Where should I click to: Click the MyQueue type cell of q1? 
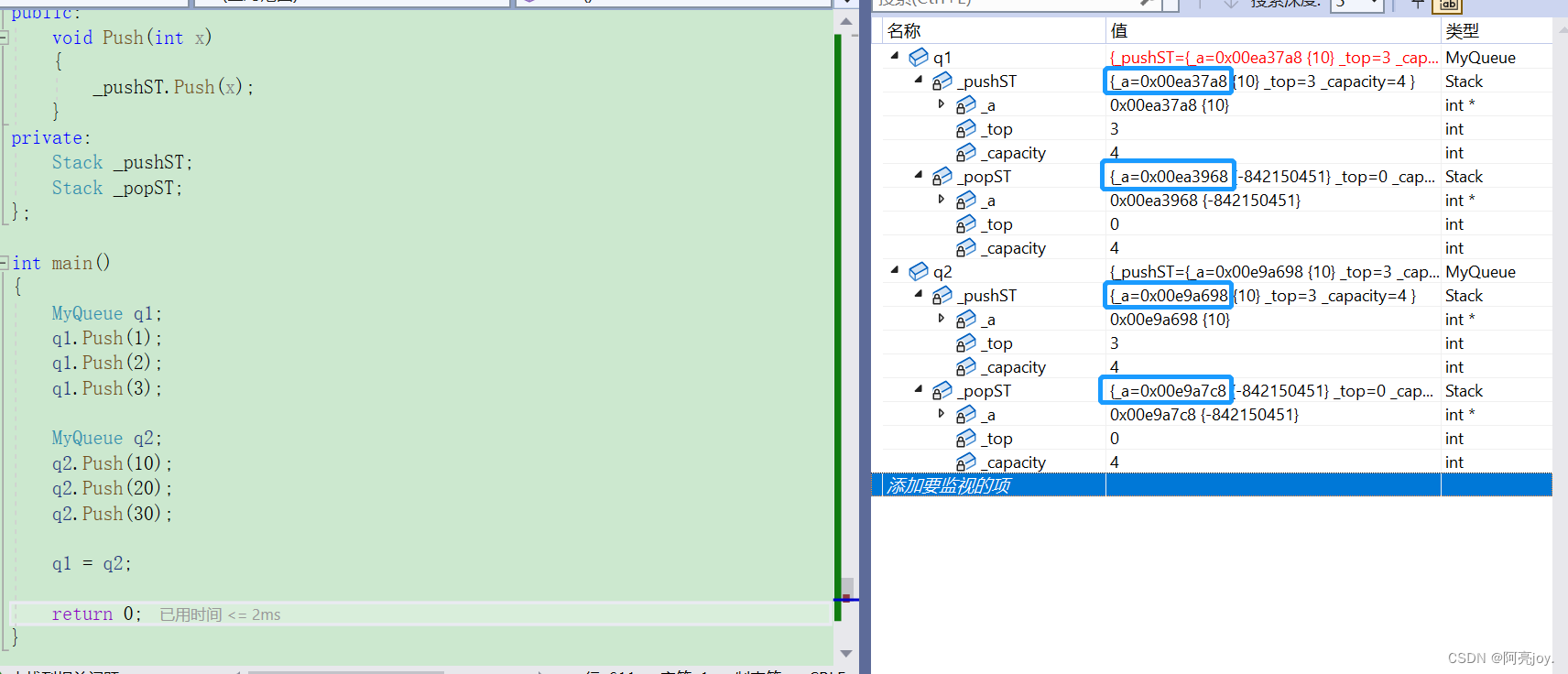click(1481, 58)
